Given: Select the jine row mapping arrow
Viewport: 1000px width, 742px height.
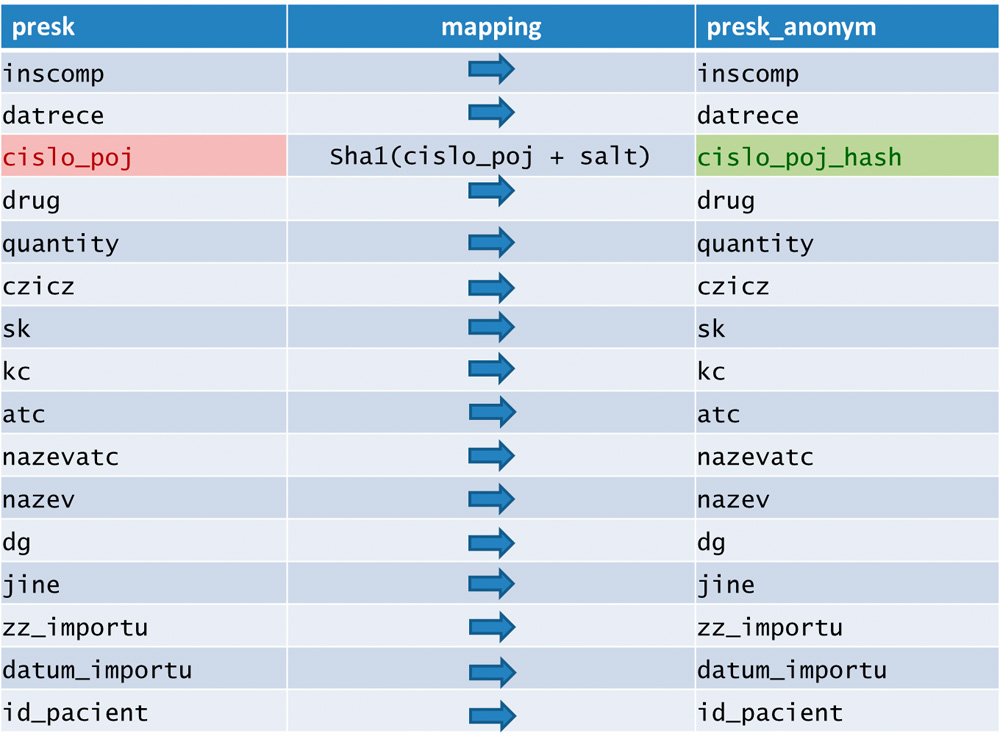Looking at the screenshot, I should click(x=491, y=583).
